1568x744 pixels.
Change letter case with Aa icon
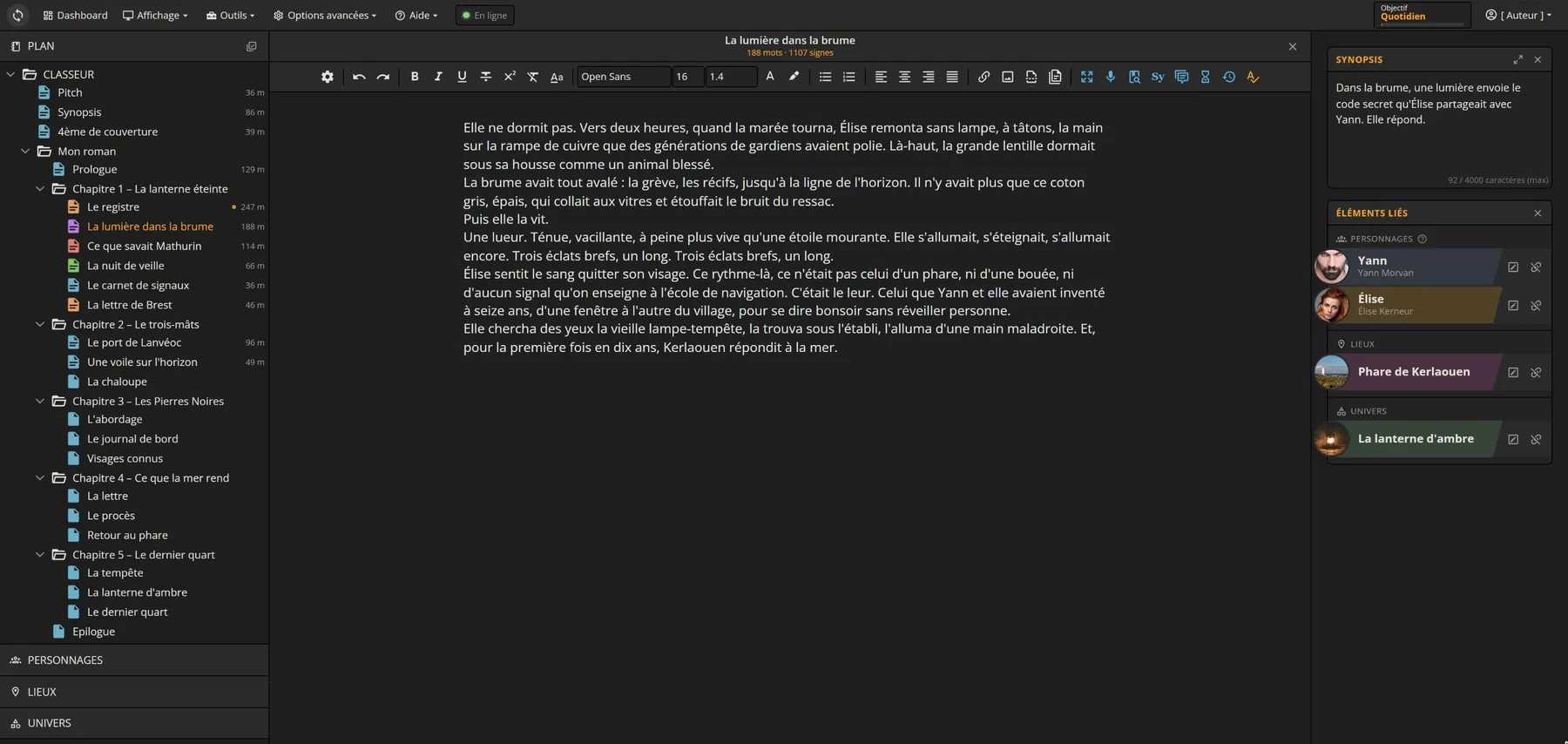click(557, 77)
